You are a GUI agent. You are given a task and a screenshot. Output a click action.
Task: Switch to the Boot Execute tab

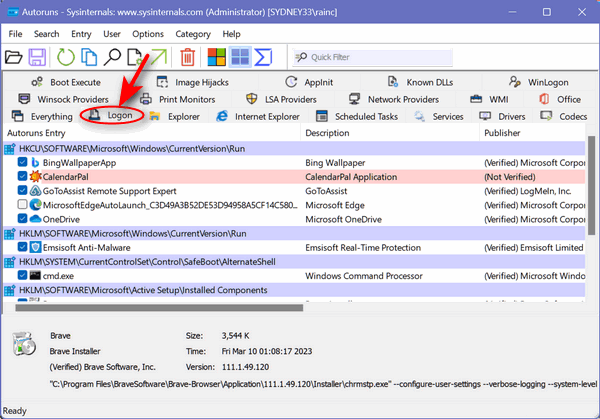[66, 82]
